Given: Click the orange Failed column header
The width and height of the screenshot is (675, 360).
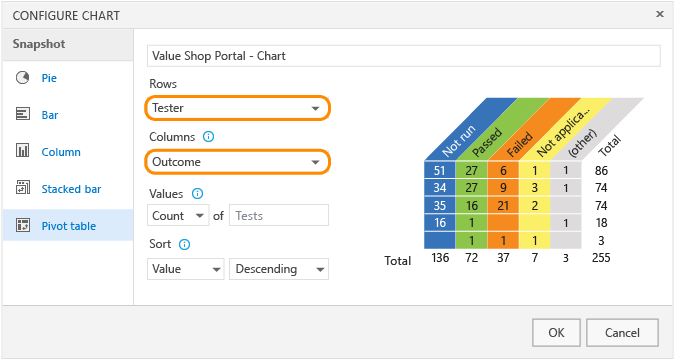Looking at the screenshot, I should (534, 129).
